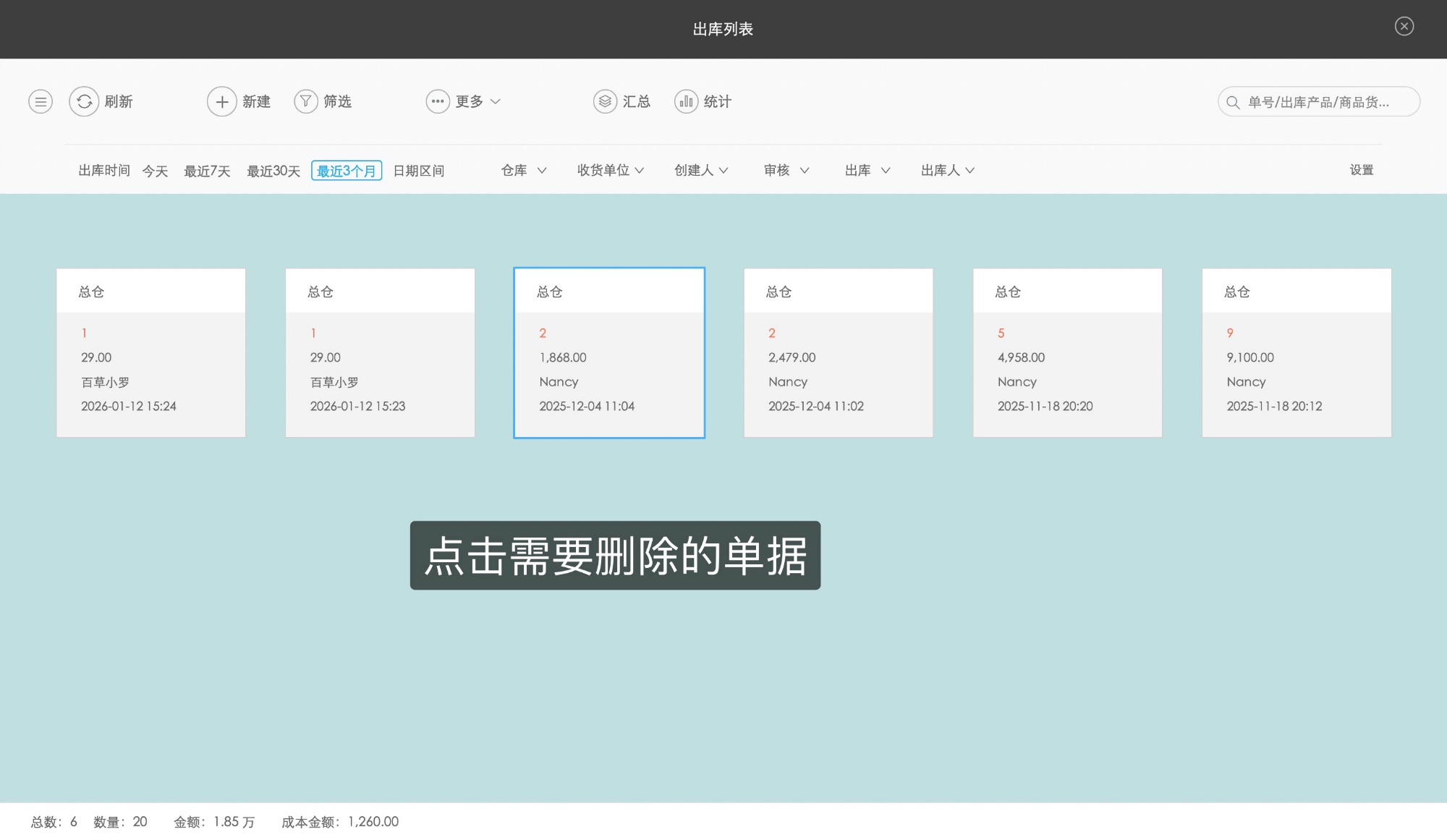
Task: Select the record card dated 2026-01-12 15:24
Action: click(x=150, y=352)
